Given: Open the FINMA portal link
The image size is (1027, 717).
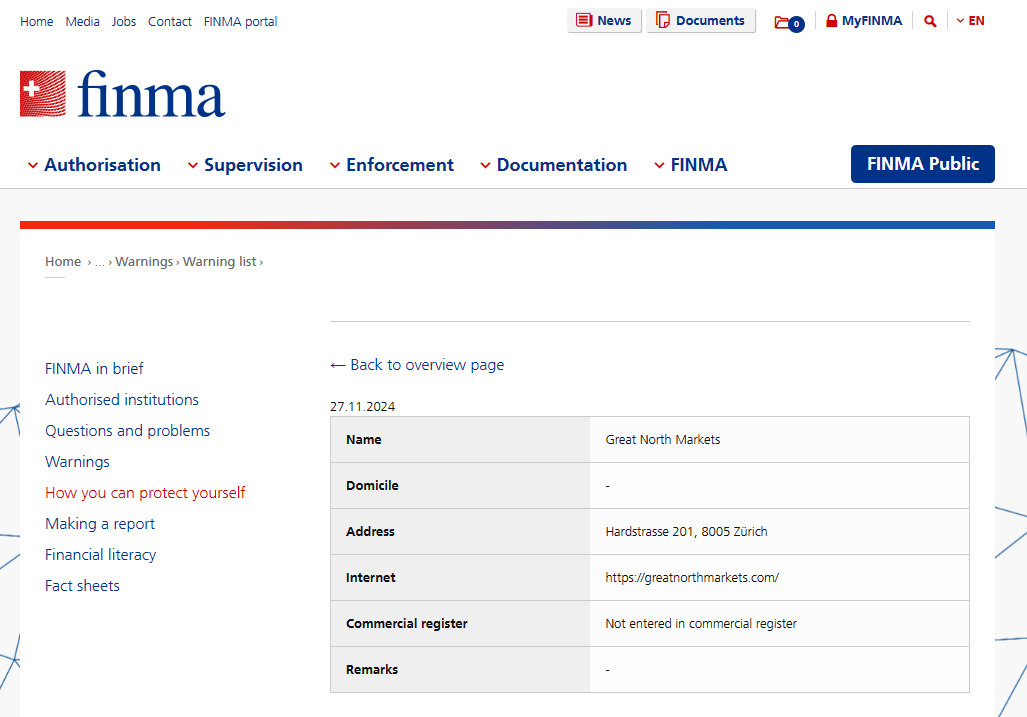Looking at the screenshot, I should click(240, 22).
